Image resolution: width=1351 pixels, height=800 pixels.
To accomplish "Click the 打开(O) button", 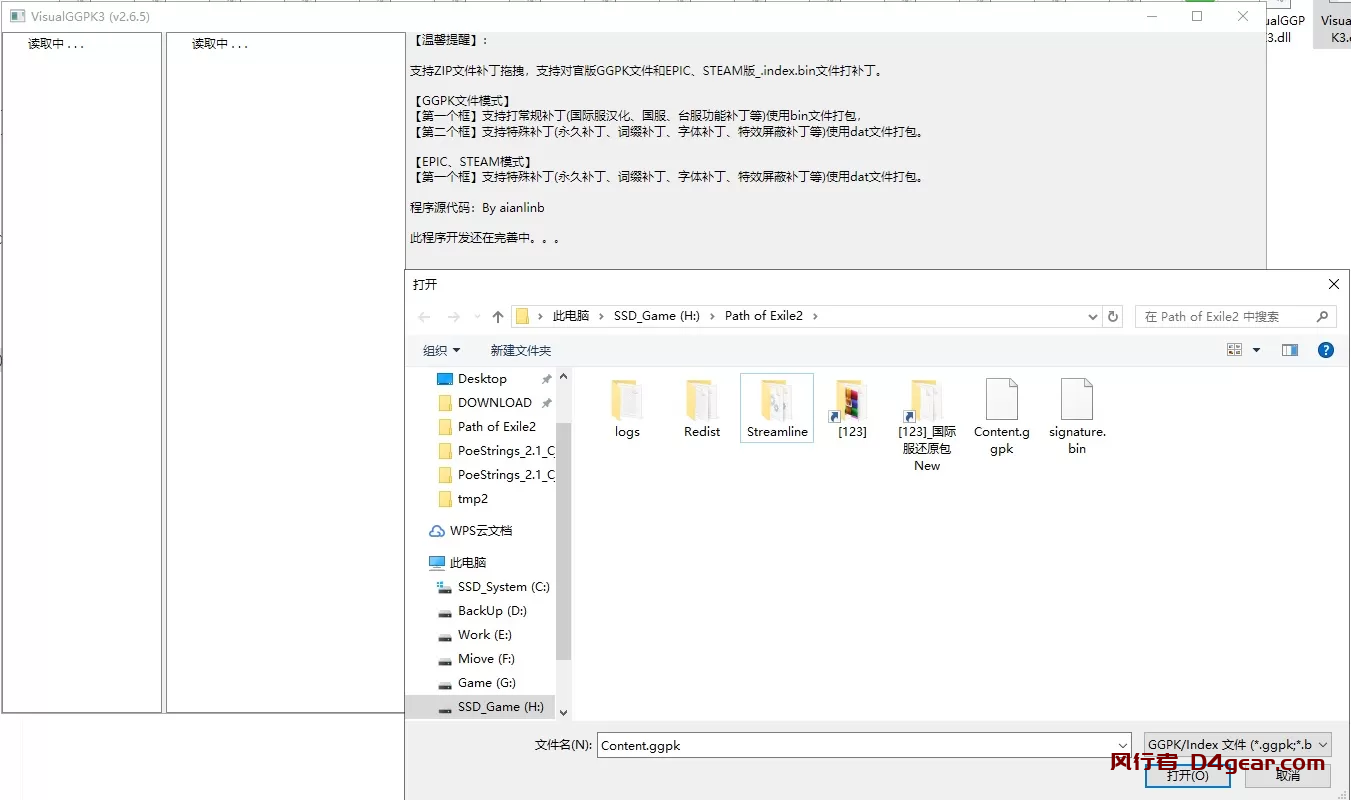I will [x=1187, y=775].
